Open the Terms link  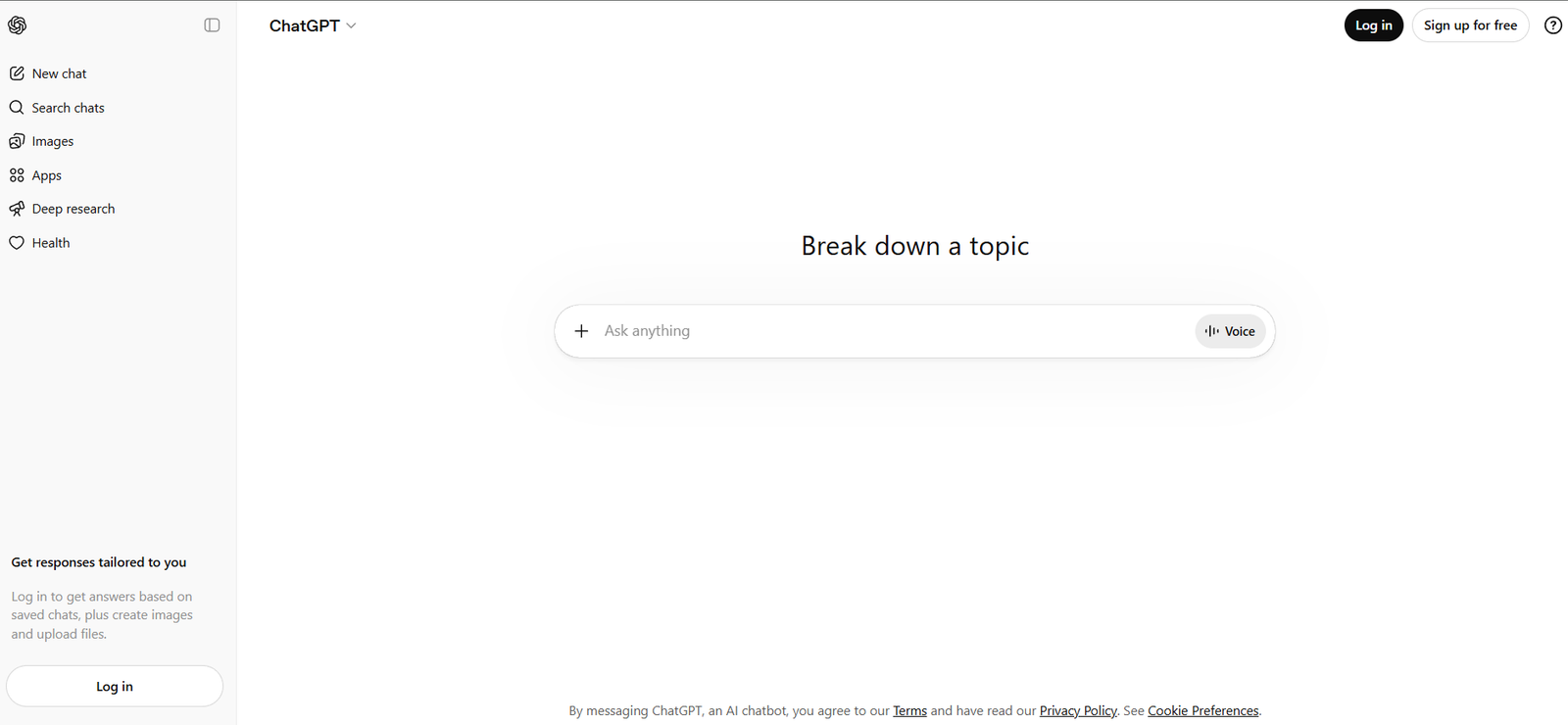909,711
